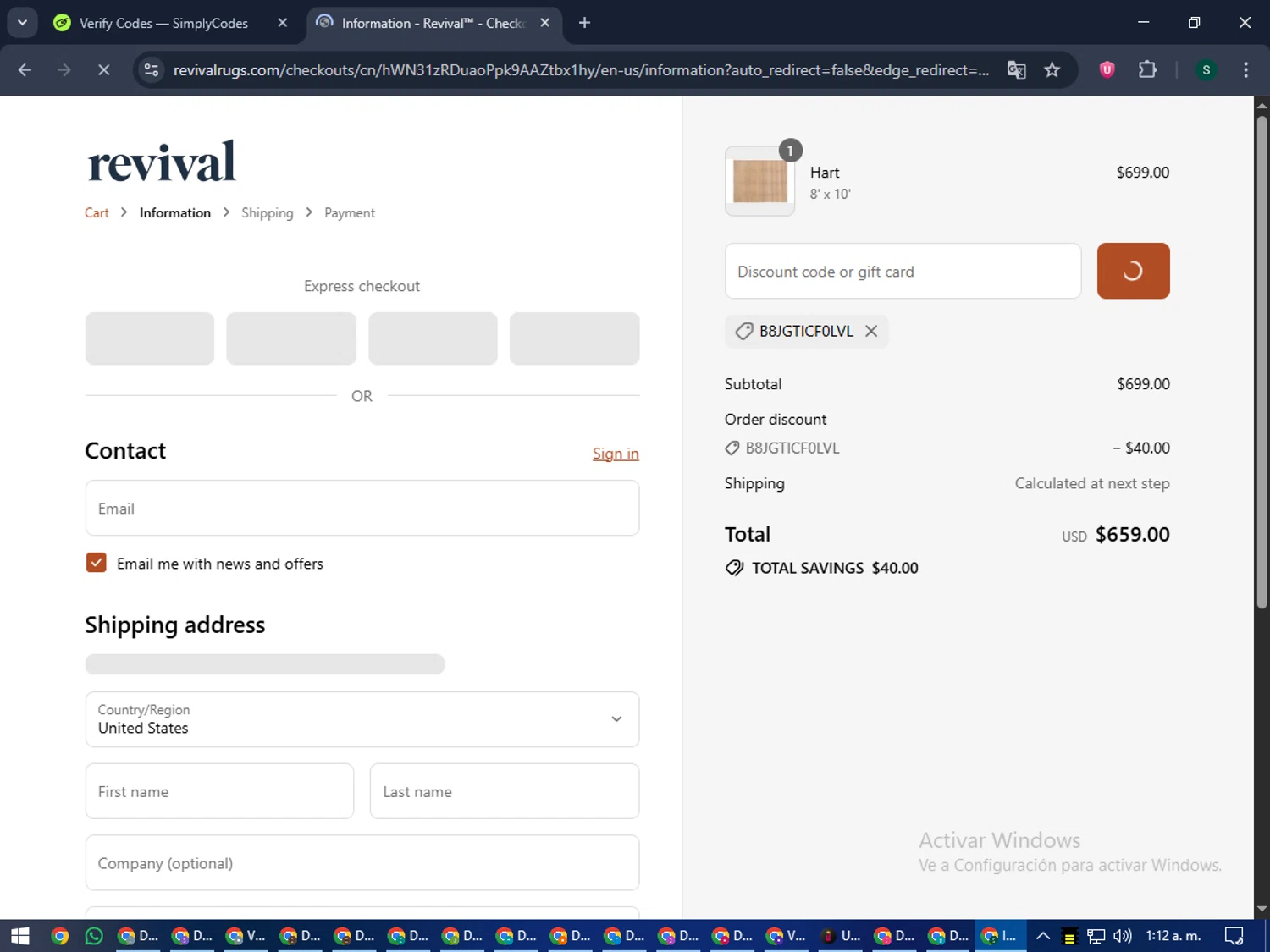Close the Verify Codes tab
The width and height of the screenshot is (1270, 952).
283,23
